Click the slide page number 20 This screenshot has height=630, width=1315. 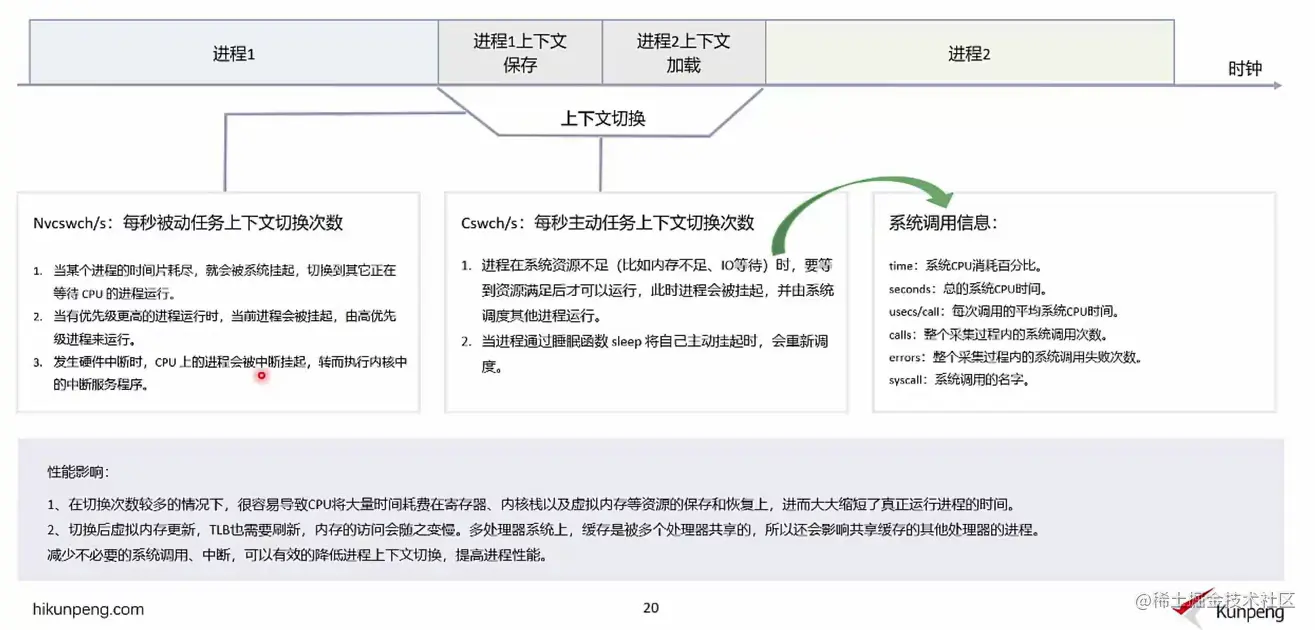pyautogui.click(x=651, y=608)
